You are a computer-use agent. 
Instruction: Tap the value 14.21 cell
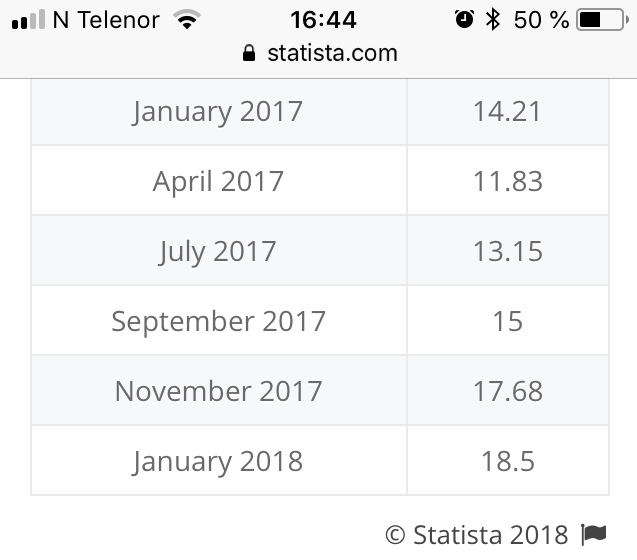[508, 111]
